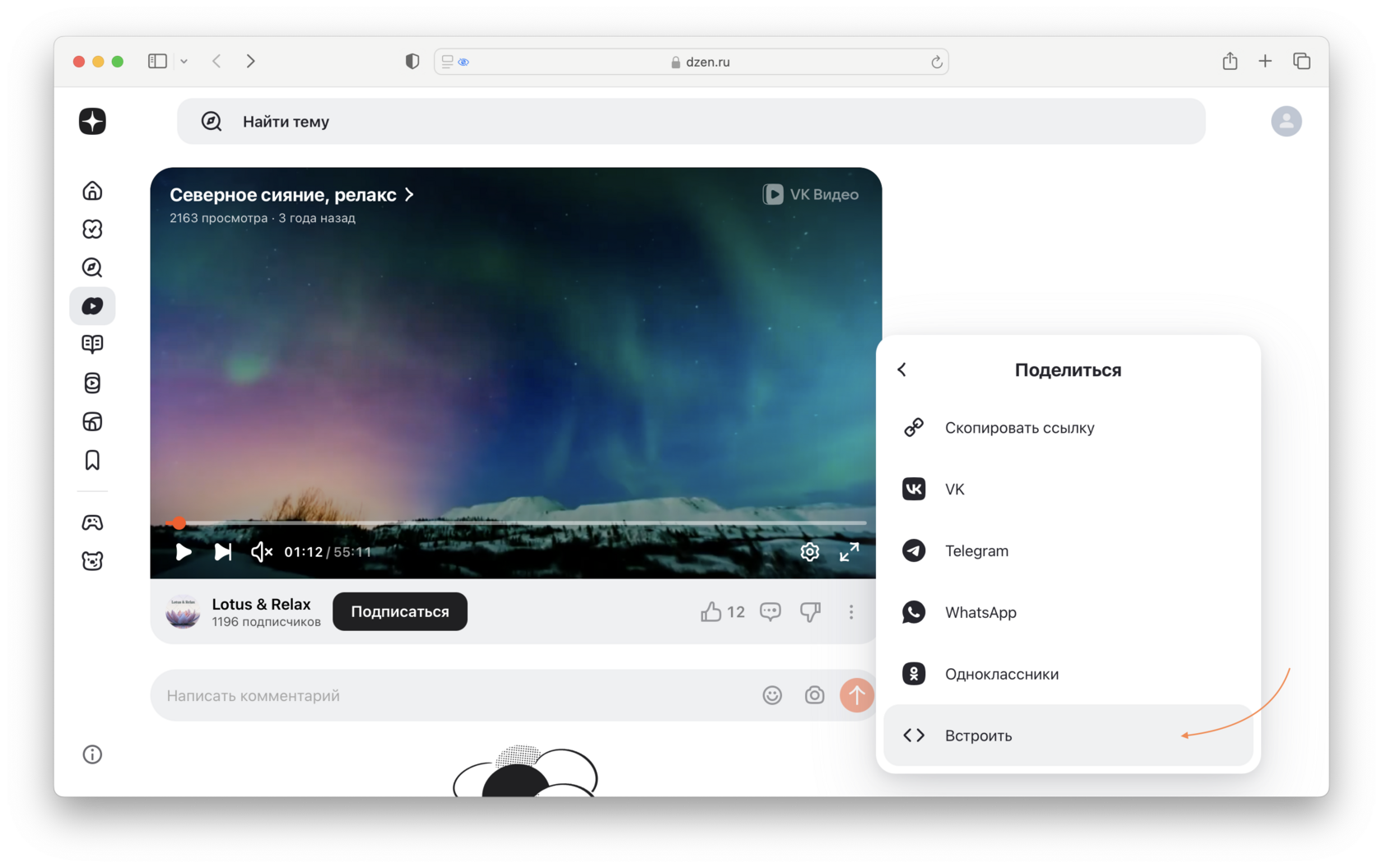Like the video with thumbs up
1383x868 pixels.
(x=711, y=611)
